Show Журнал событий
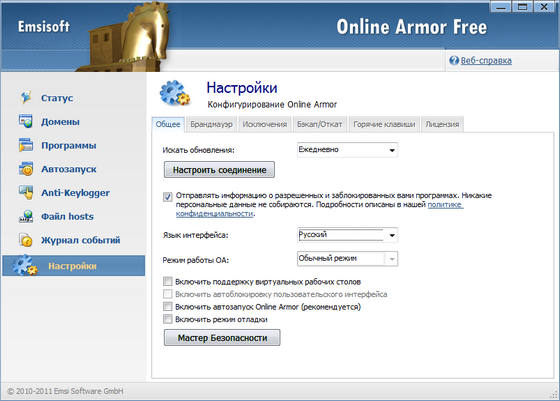The width and height of the screenshot is (560, 401). coord(80,240)
